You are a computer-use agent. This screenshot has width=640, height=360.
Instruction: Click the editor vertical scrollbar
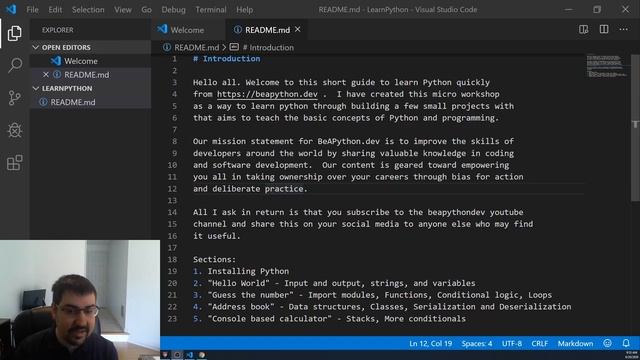pos(635,127)
